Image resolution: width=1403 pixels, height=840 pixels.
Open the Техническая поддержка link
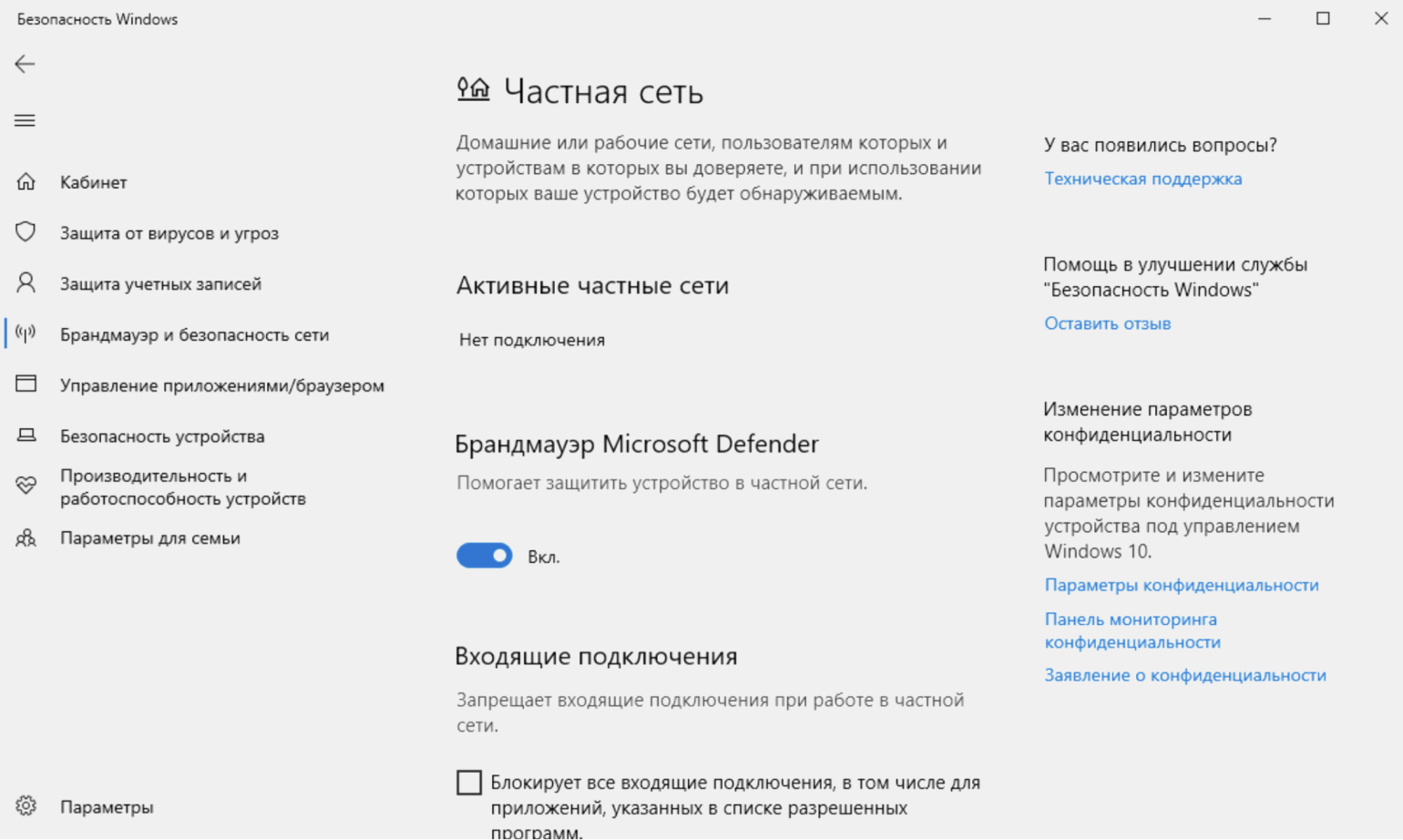click(1142, 179)
